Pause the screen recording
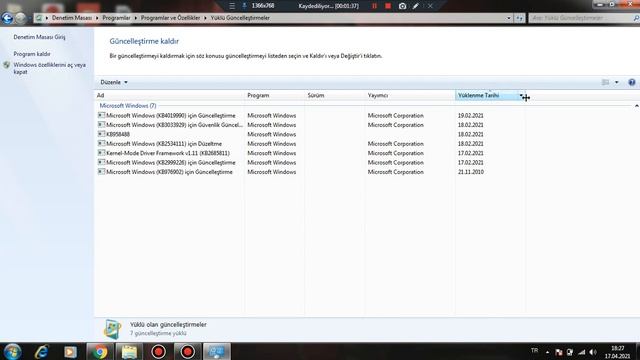Image resolution: width=640 pixels, height=360 pixels. pos(374,6)
